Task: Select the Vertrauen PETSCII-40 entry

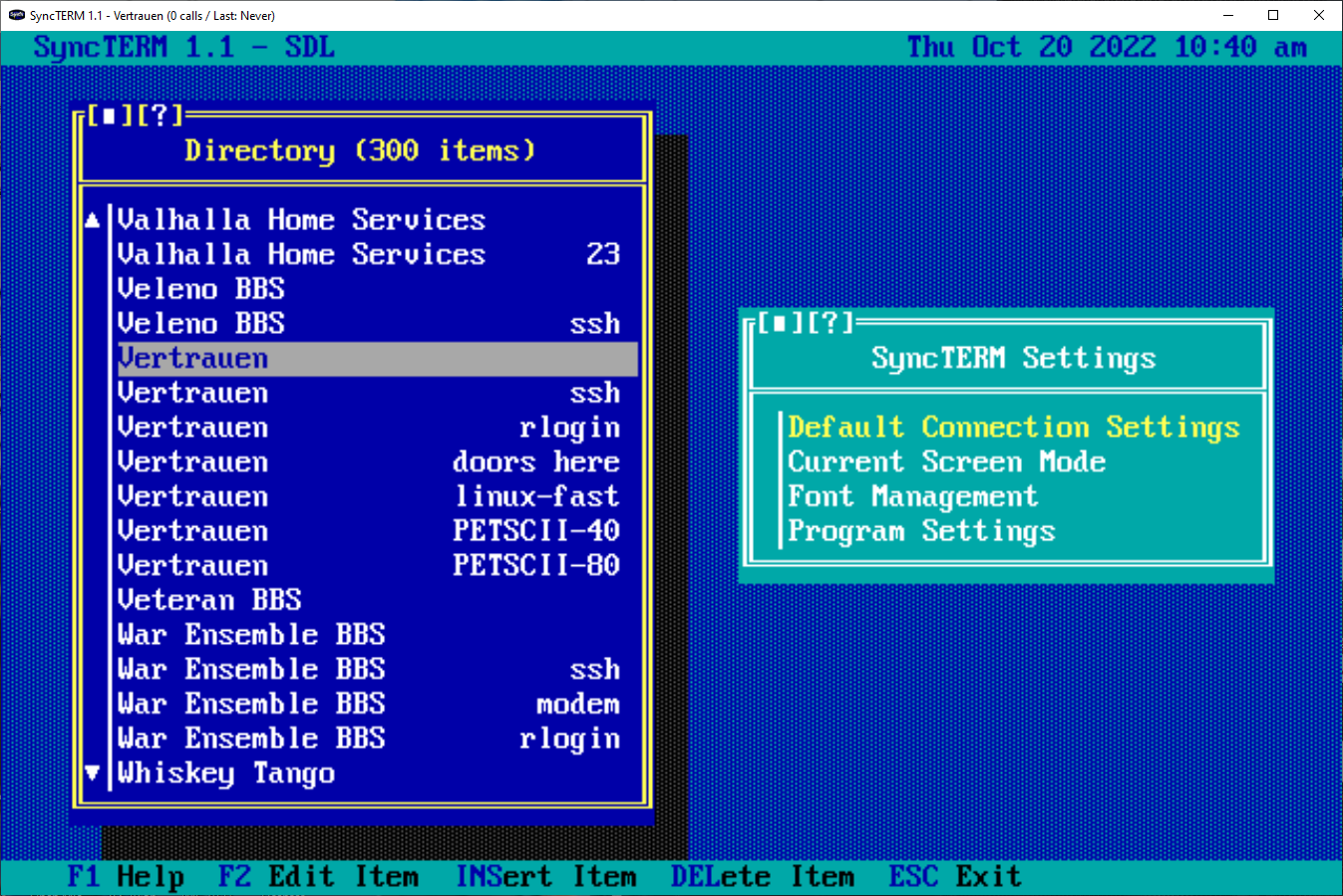Action: 369,531
